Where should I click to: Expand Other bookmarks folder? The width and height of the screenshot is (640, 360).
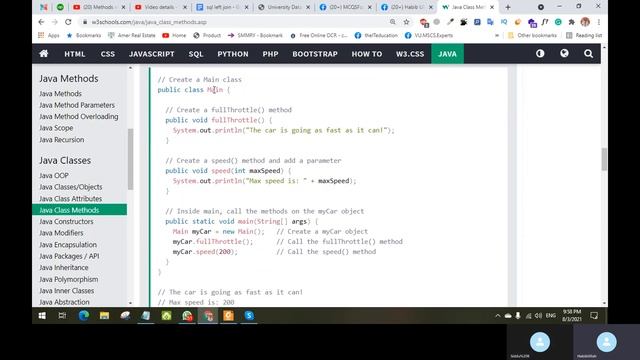pyautogui.click(x=532, y=36)
